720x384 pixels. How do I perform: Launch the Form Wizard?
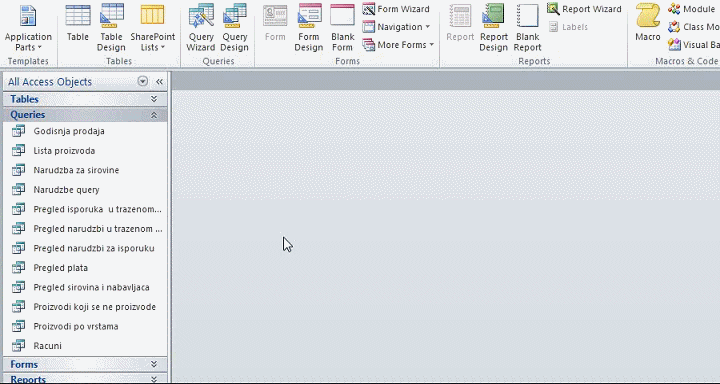tap(396, 9)
